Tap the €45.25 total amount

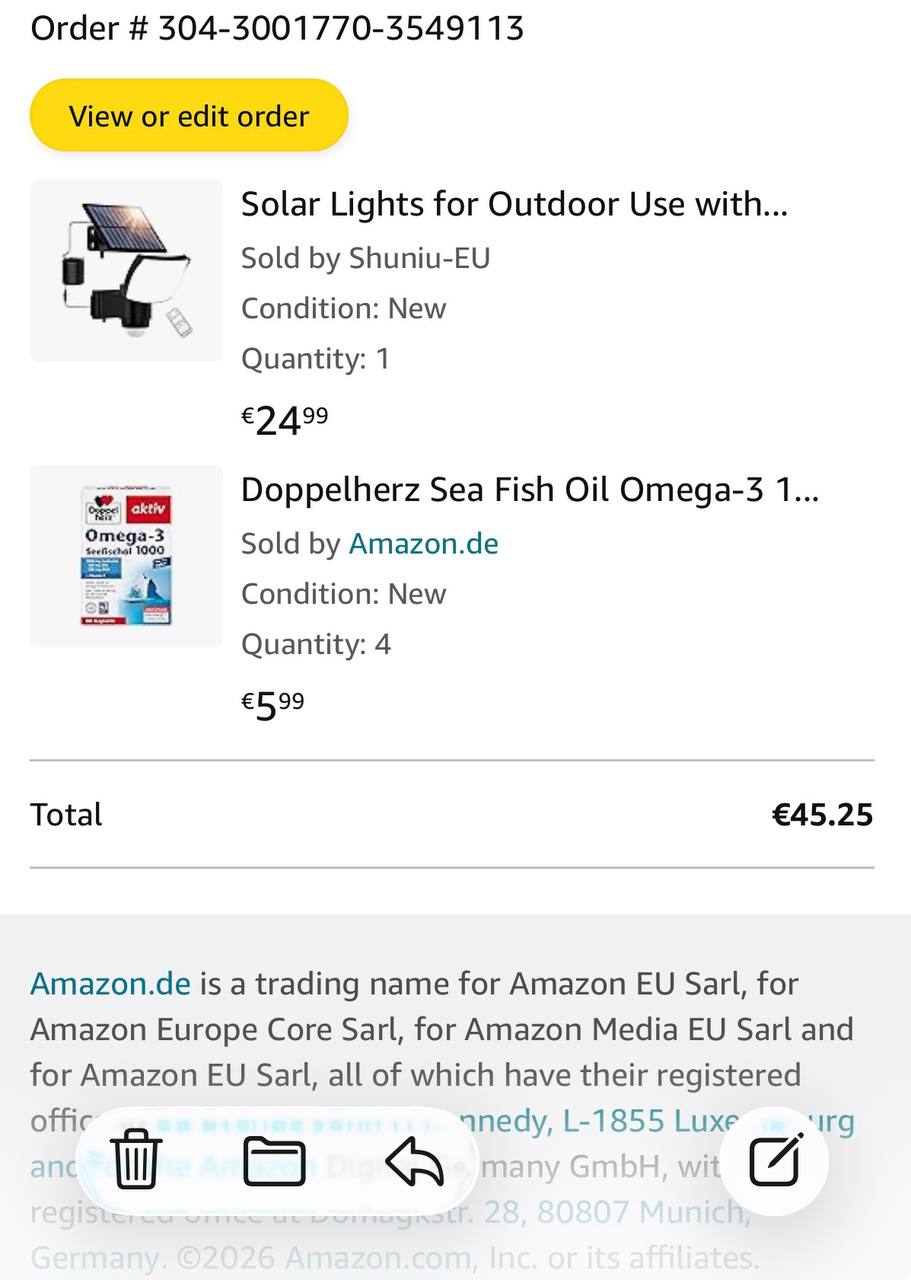tap(822, 815)
